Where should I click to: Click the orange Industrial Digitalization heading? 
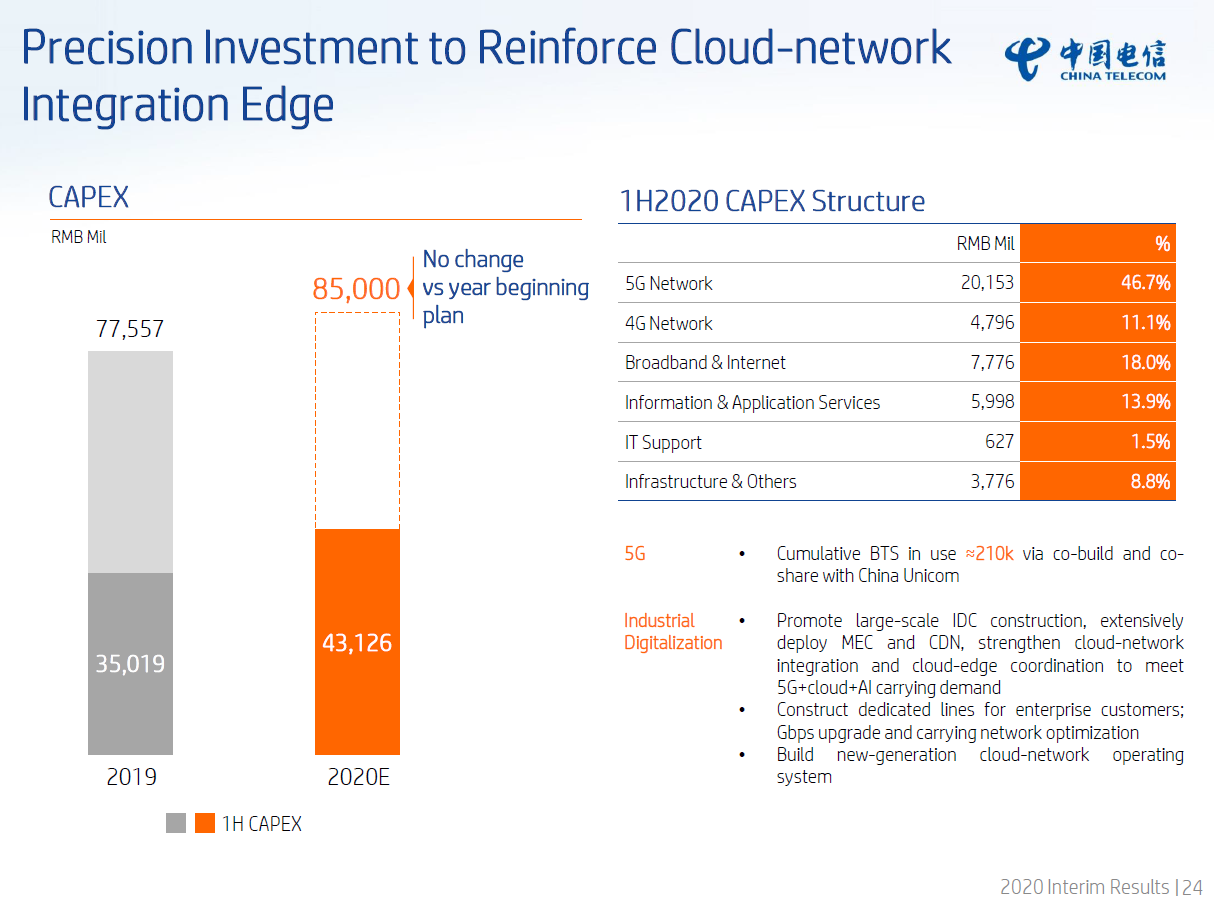click(x=673, y=631)
